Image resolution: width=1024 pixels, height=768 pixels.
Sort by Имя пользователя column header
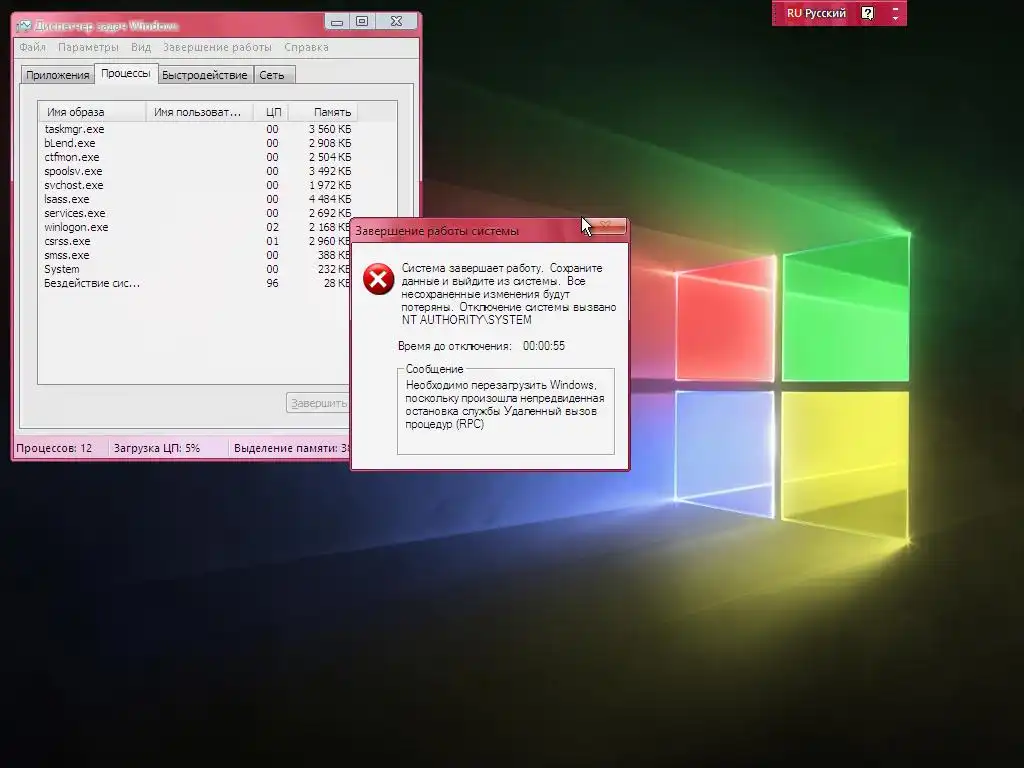click(x=199, y=112)
